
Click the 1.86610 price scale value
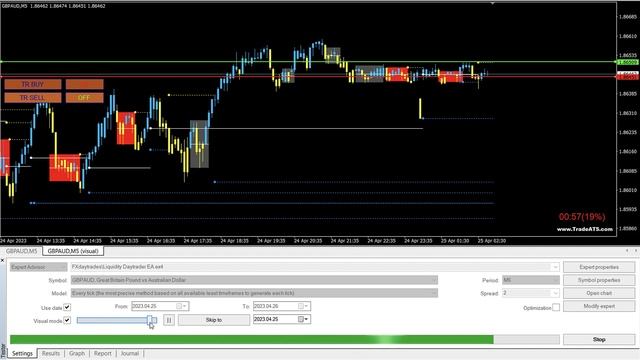point(628,36)
